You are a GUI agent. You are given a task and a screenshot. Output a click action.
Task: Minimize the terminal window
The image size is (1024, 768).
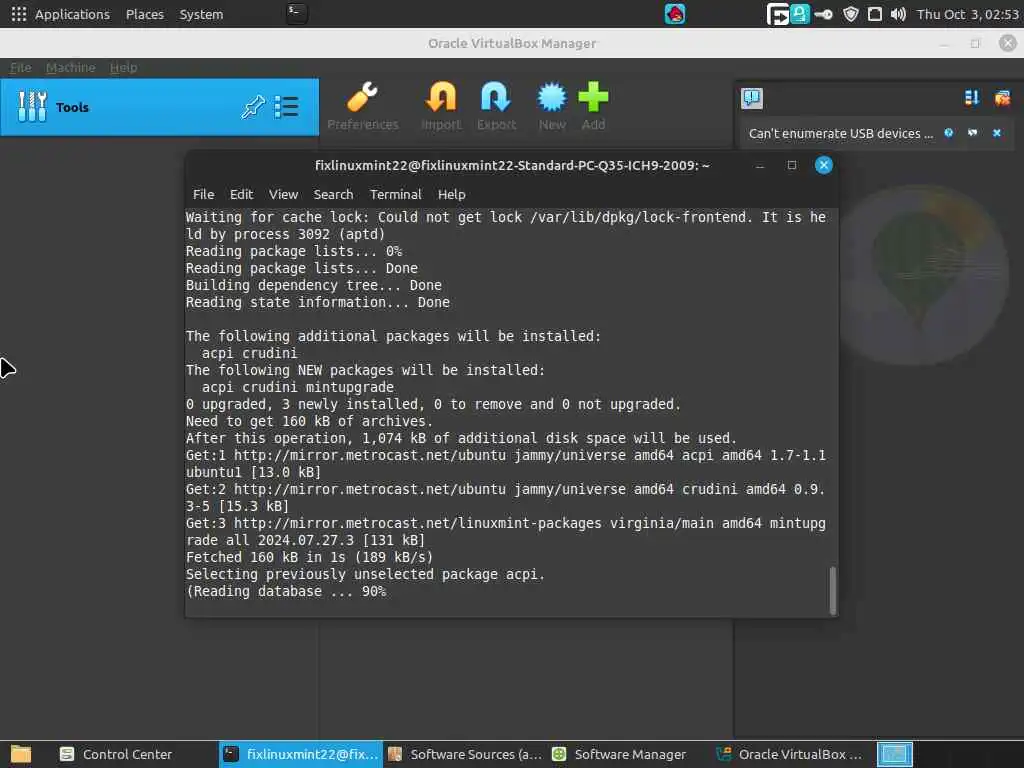760,165
